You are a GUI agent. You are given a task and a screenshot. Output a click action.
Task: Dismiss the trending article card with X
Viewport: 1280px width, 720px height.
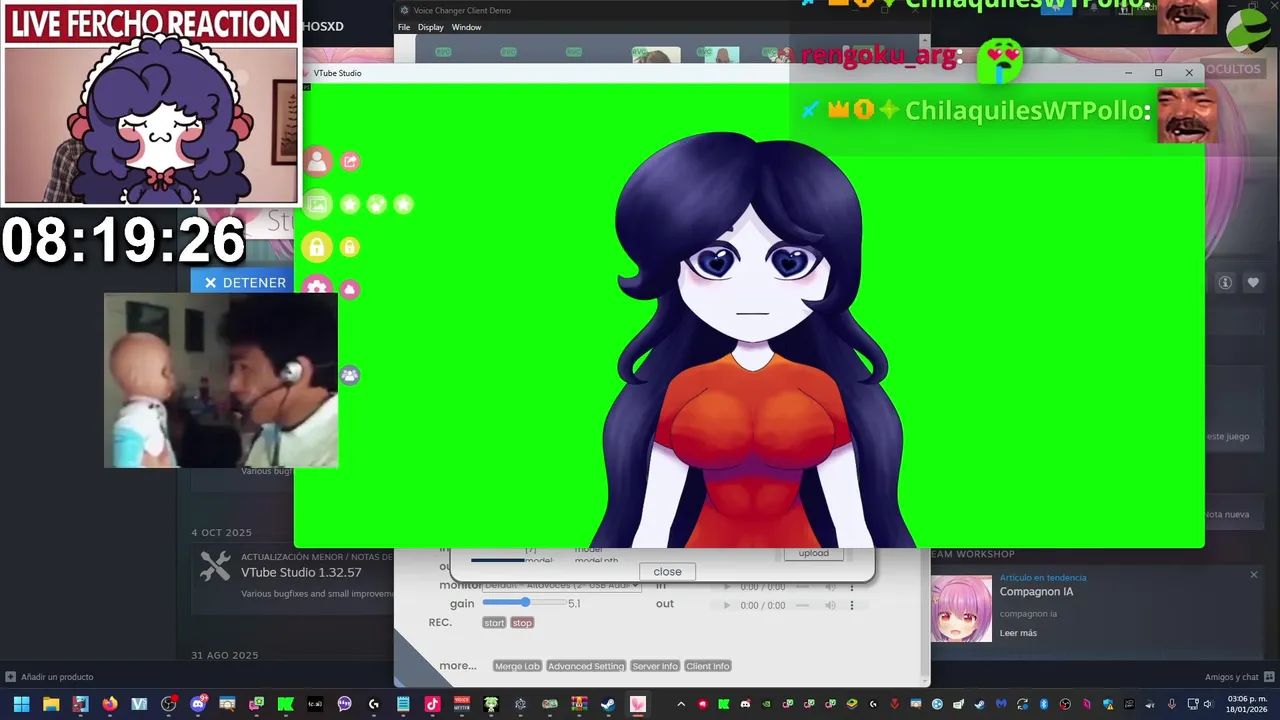[x=1254, y=575]
